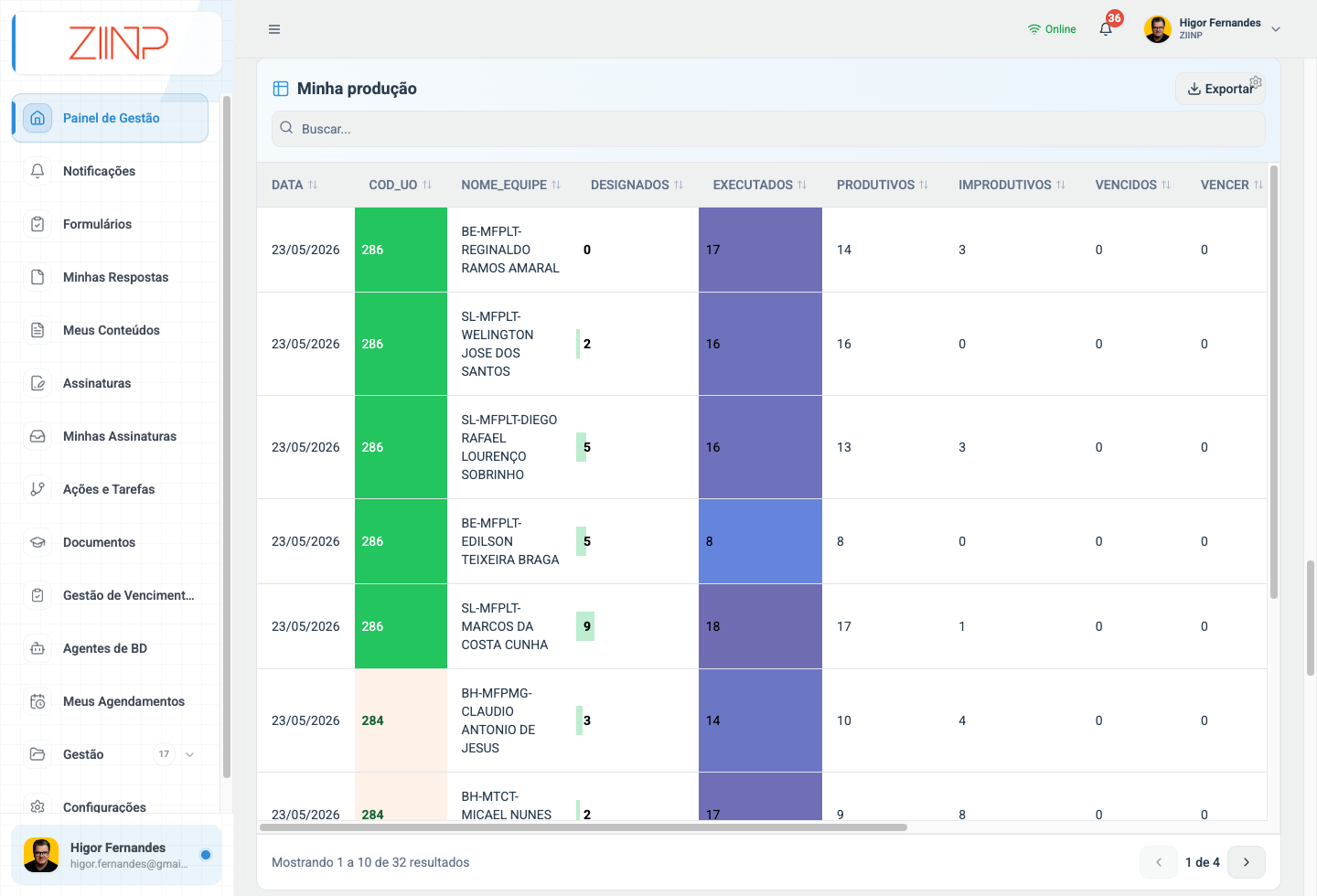Open Notificações in sidebar

[x=111, y=171]
